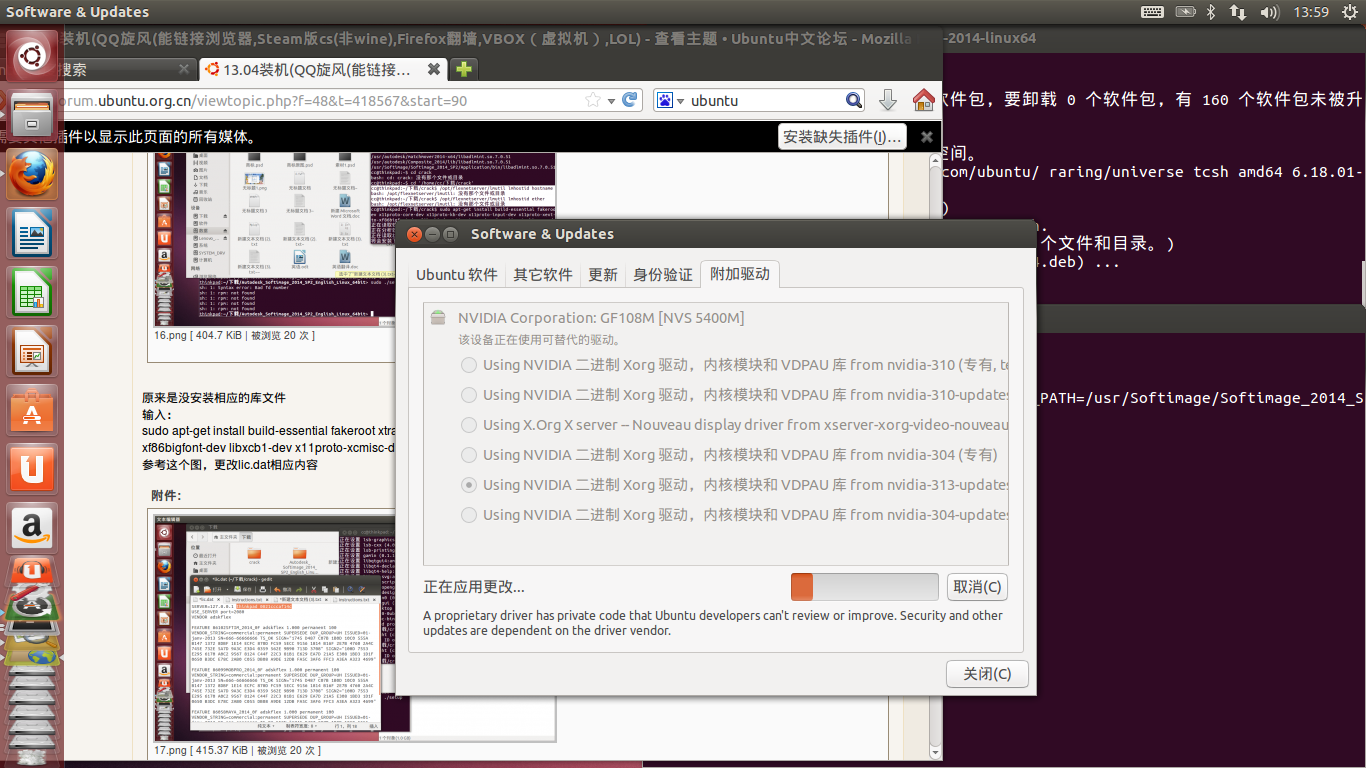Image resolution: width=1366 pixels, height=768 pixels.
Task: Click the applying-changes progress bar
Action: pos(864,586)
